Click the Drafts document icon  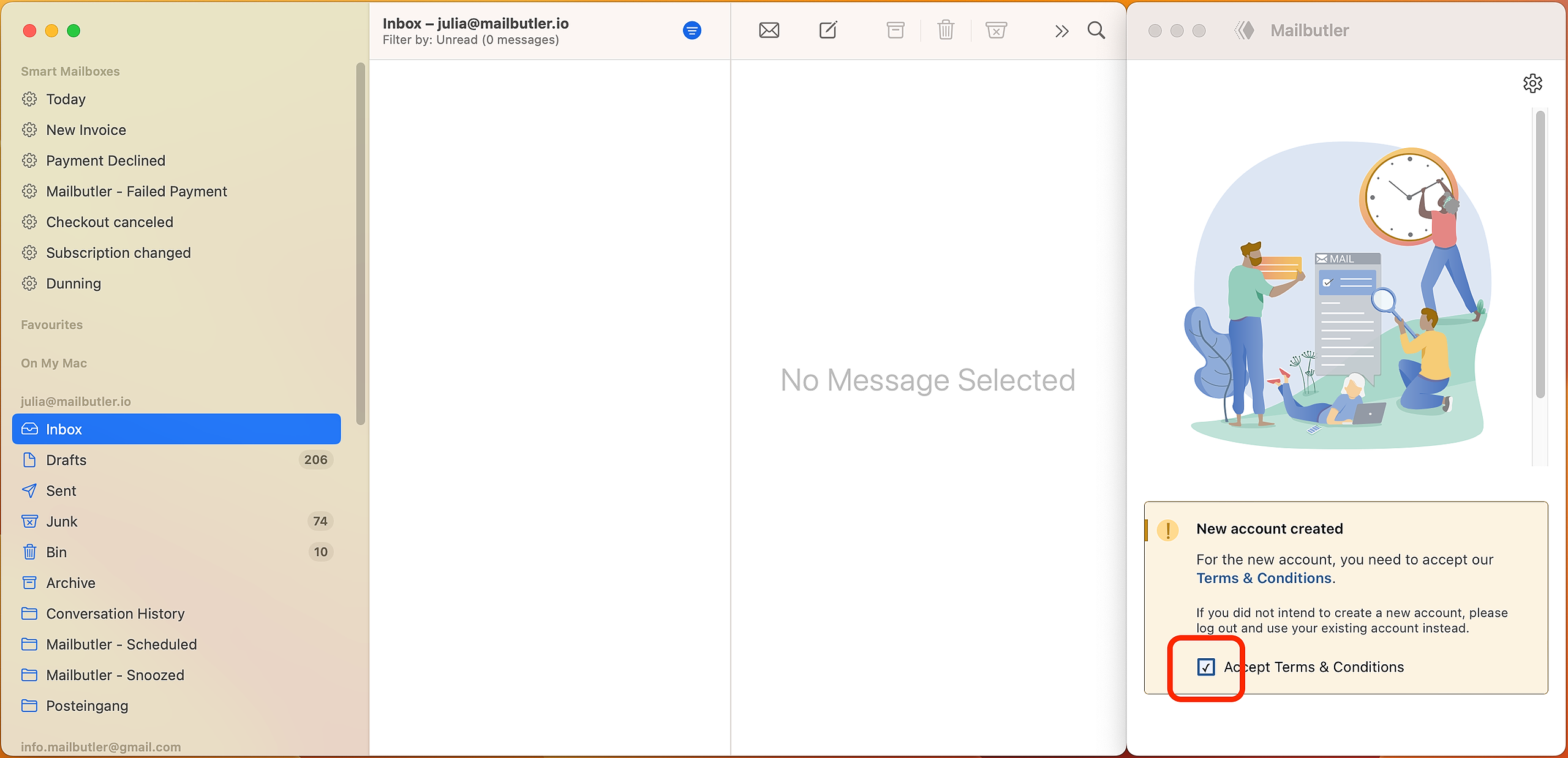(x=29, y=460)
